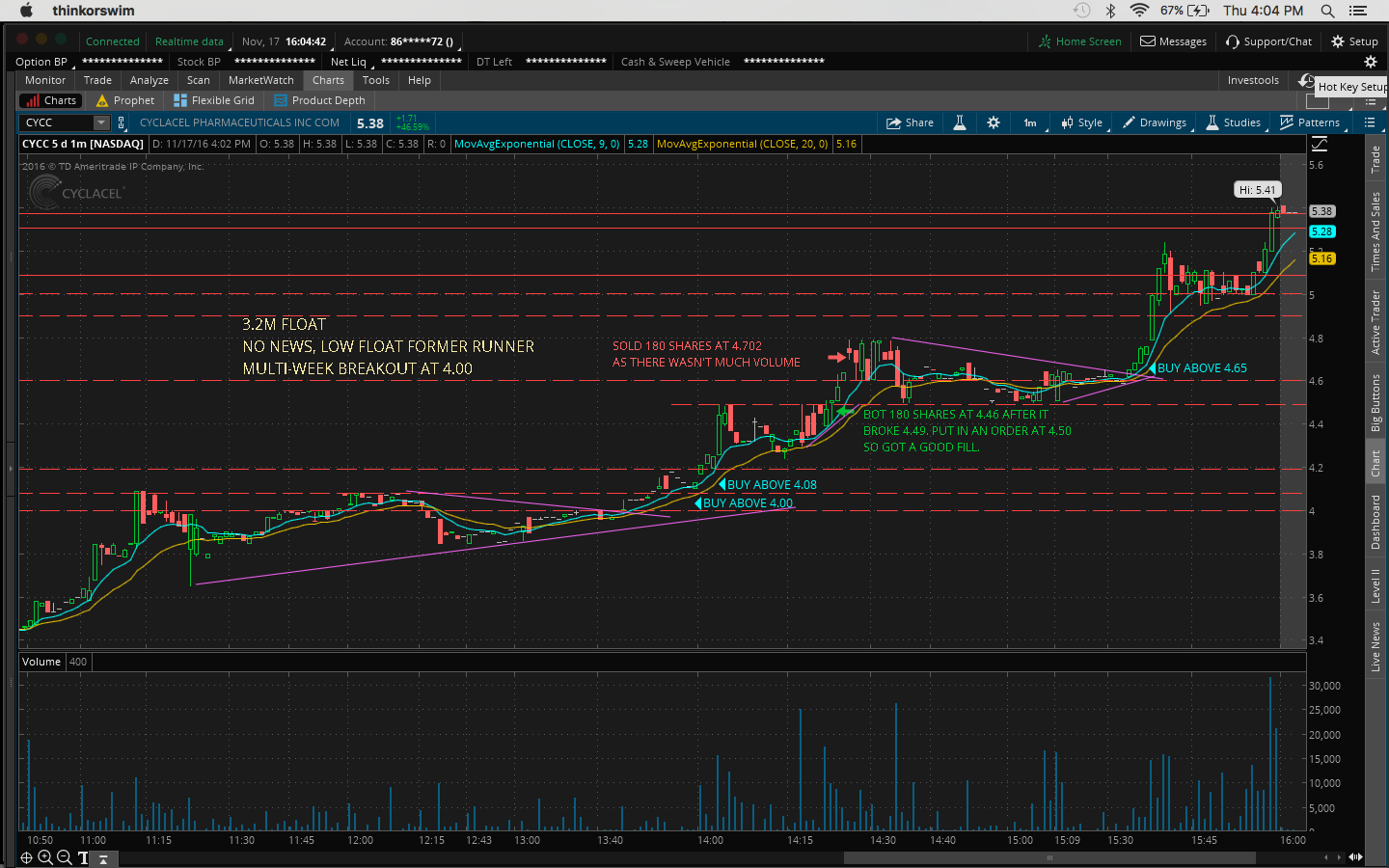Click the chart grid layout square icon
This screenshot has height=868, width=1389.
tap(1317, 100)
